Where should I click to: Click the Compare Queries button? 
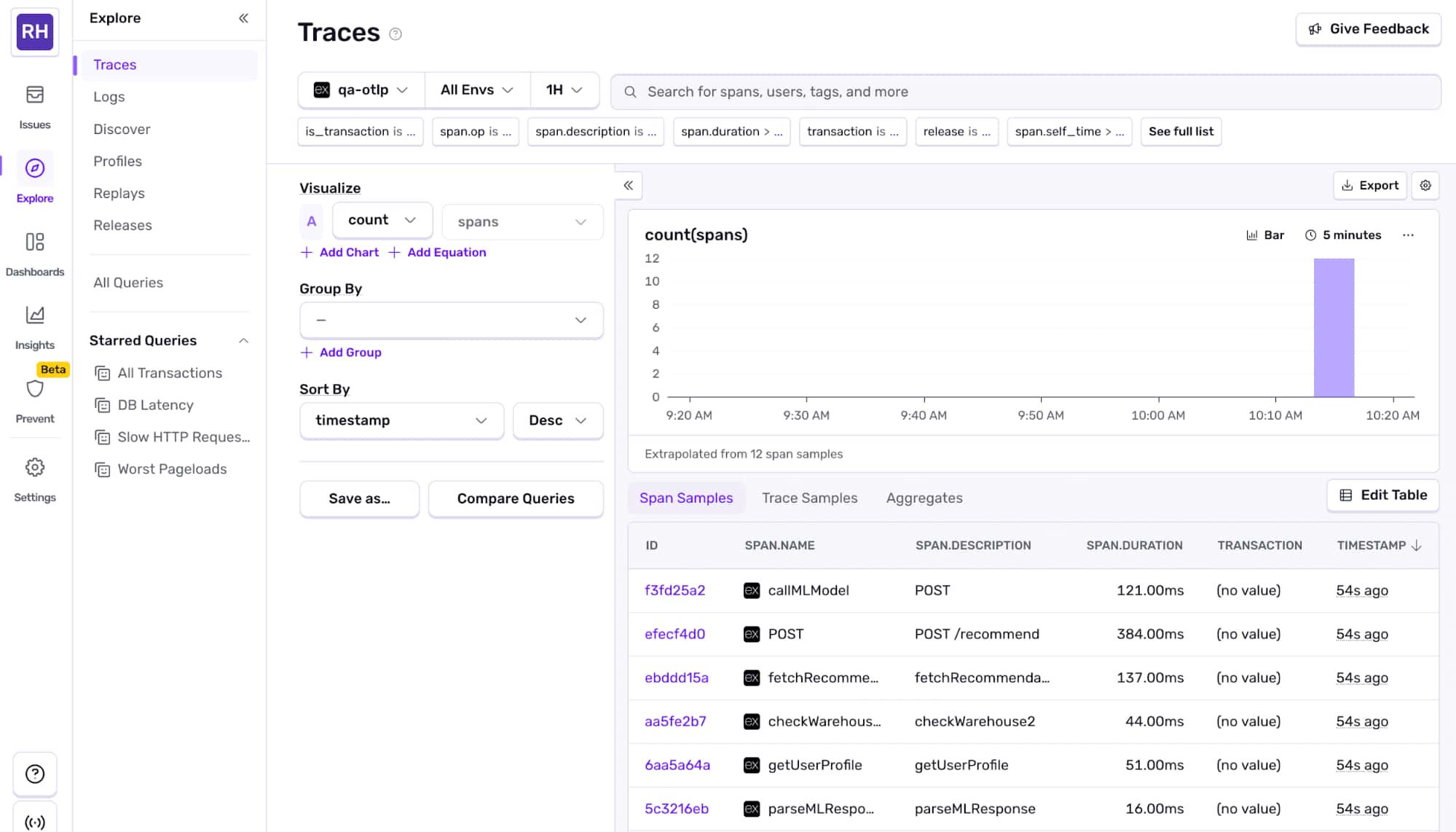(515, 498)
